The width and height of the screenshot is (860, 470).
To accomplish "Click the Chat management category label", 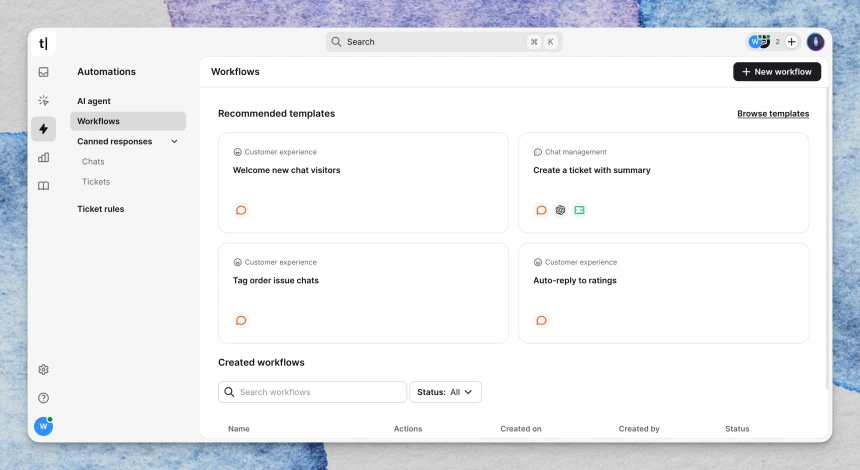I will [575, 152].
